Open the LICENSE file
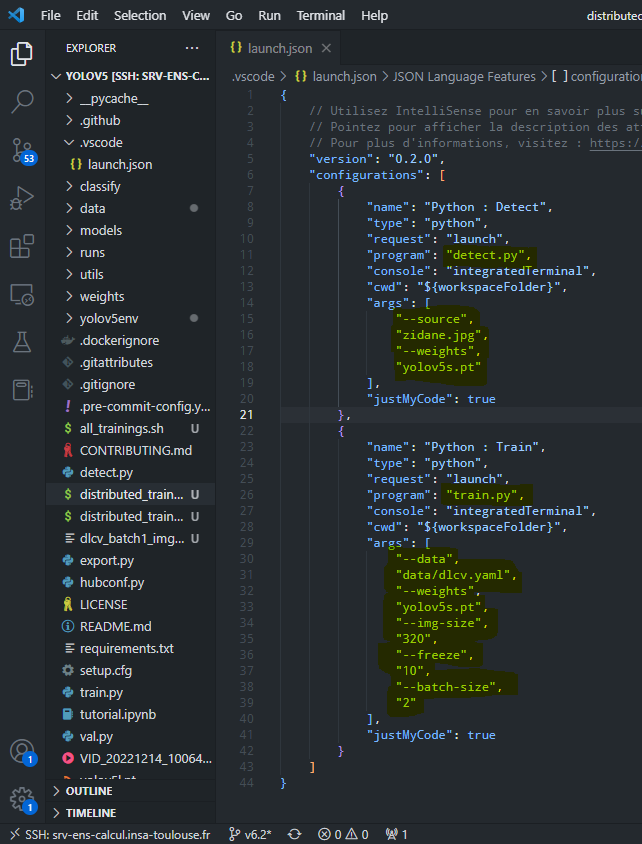The image size is (642, 844). (x=131, y=604)
